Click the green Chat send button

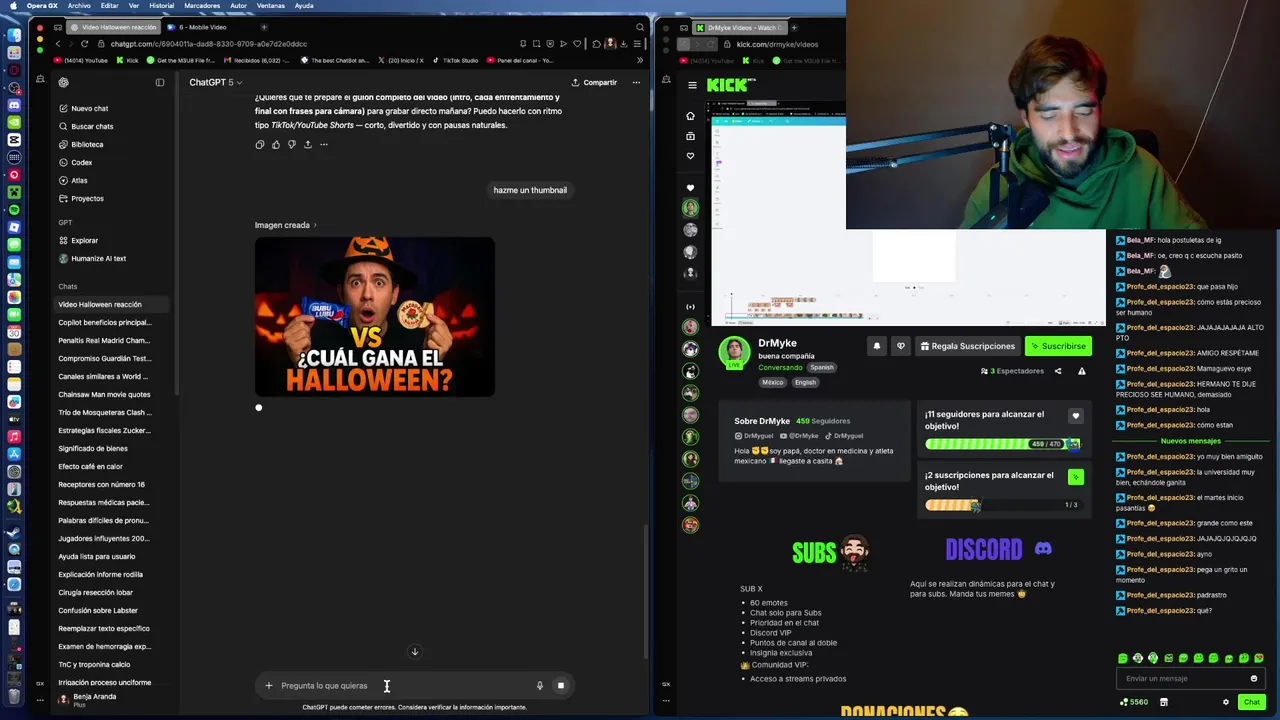click(x=1252, y=702)
